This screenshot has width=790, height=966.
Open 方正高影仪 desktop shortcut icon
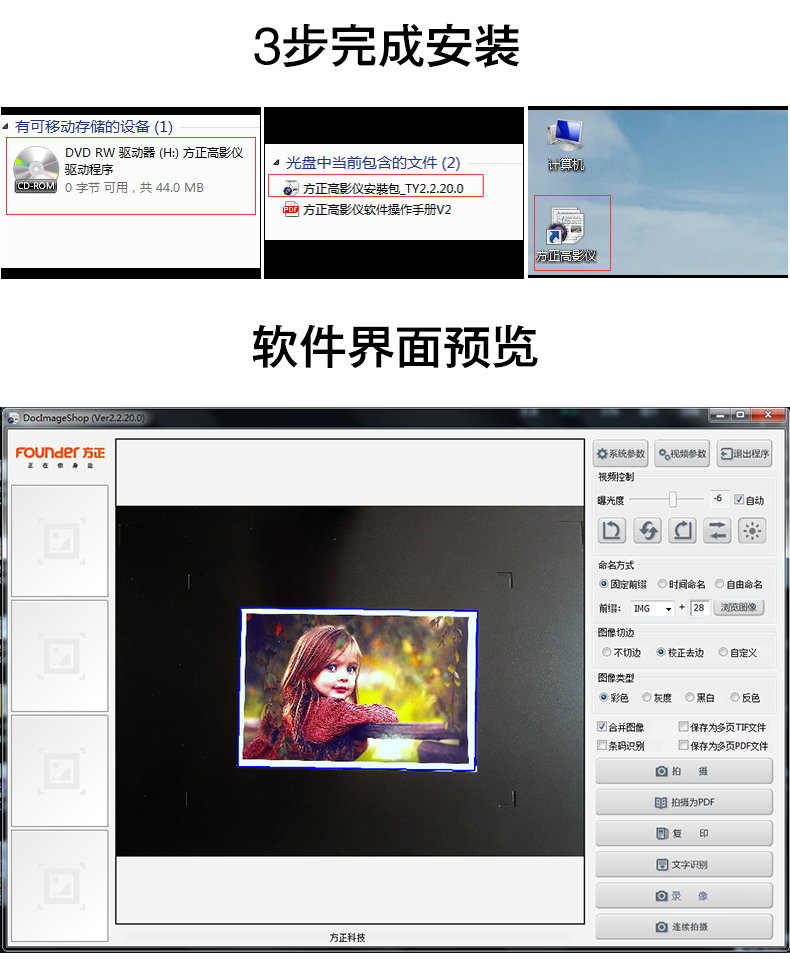[x=565, y=228]
